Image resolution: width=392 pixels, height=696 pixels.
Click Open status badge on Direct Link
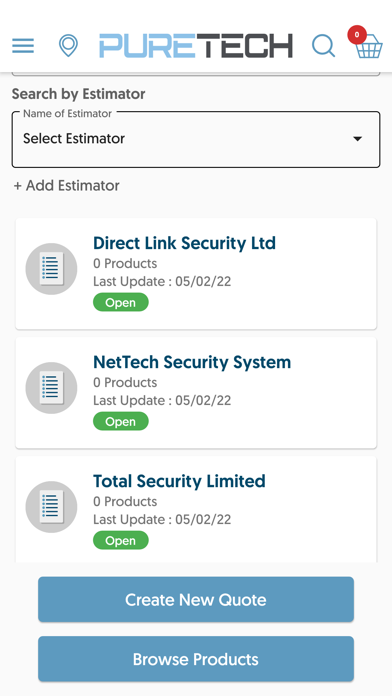pyautogui.click(x=121, y=302)
